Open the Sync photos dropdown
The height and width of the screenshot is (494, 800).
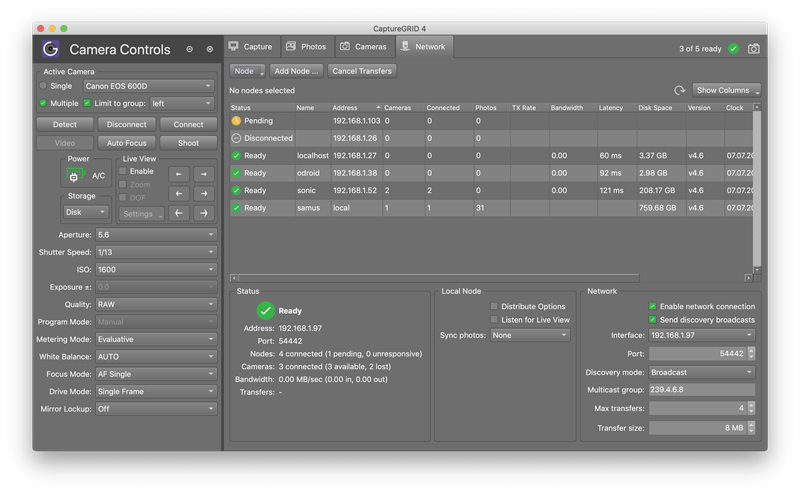pyautogui.click(x=530, y=335)
